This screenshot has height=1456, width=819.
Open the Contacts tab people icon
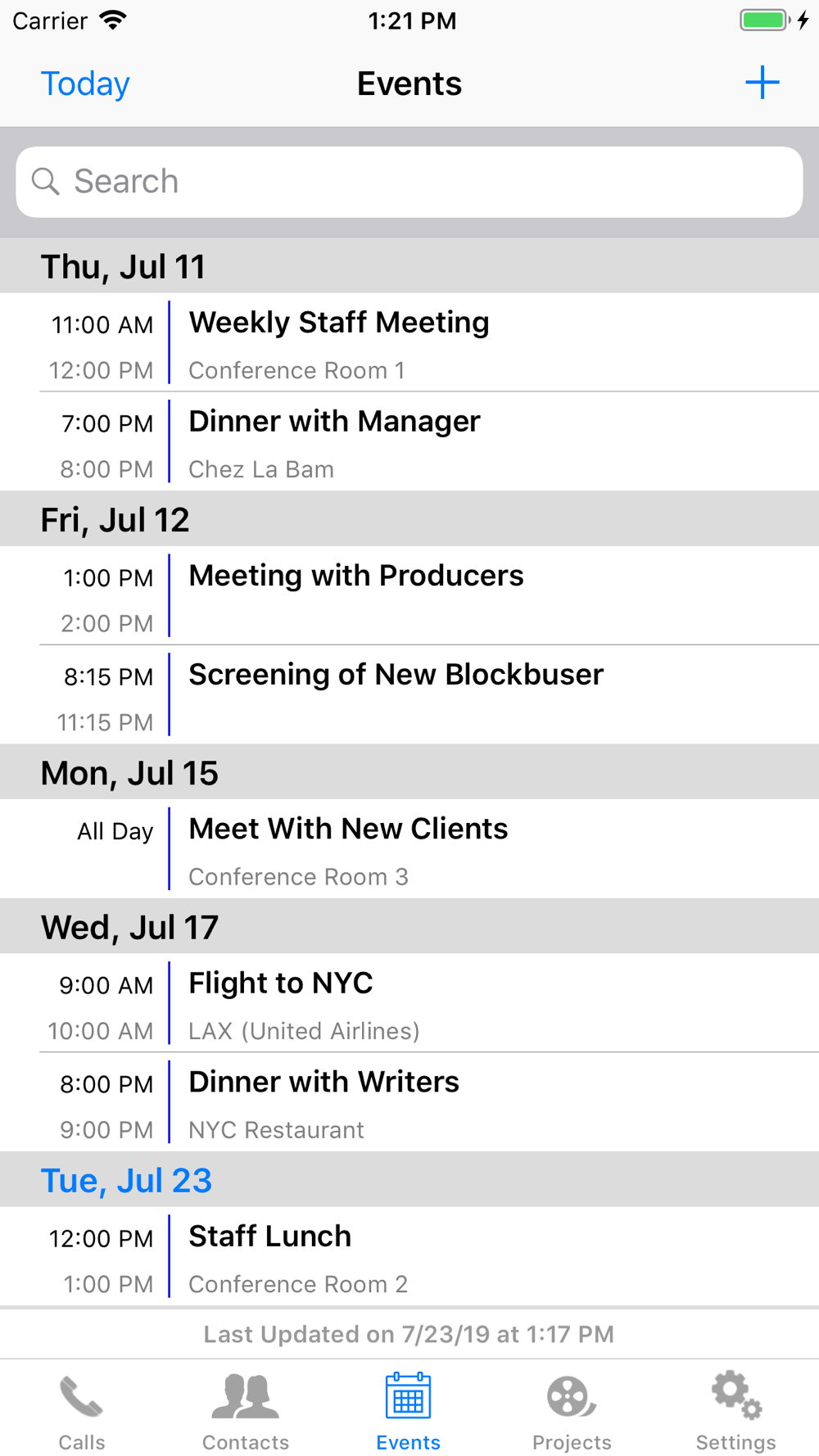click(x=245, y=1397)
